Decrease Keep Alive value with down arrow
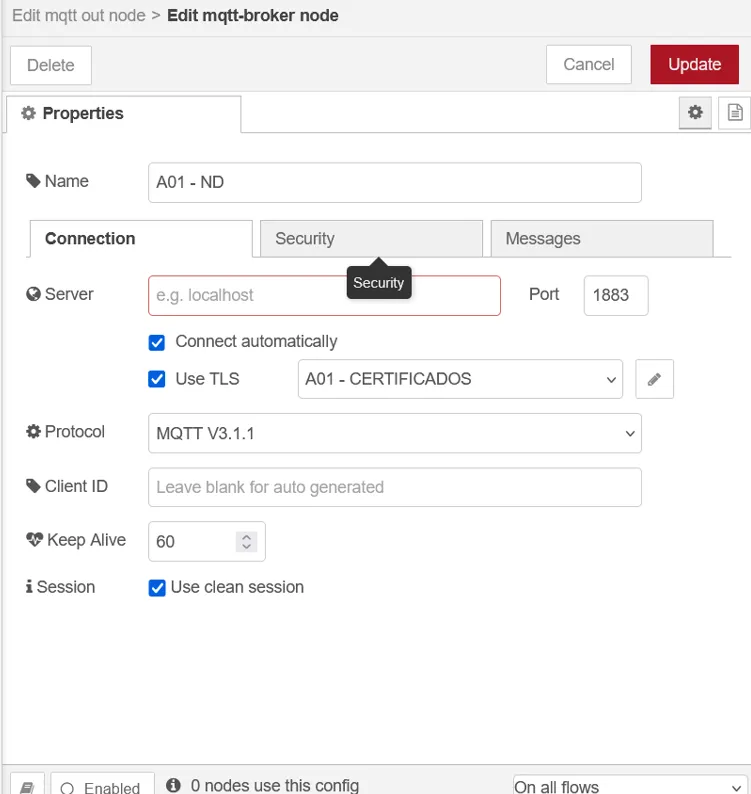The image size is (751, 794). click(x=247, y=547)
